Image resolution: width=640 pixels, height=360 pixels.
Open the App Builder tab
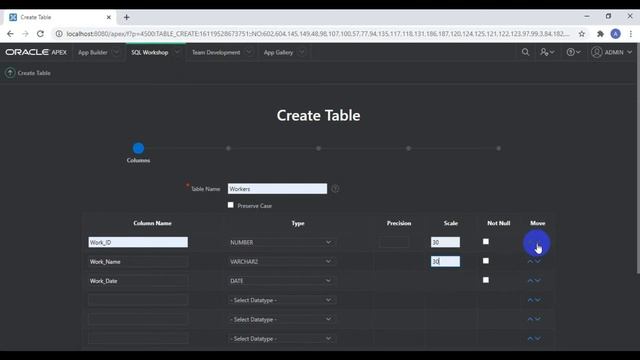pyautogui.click(x=93, y=52)
